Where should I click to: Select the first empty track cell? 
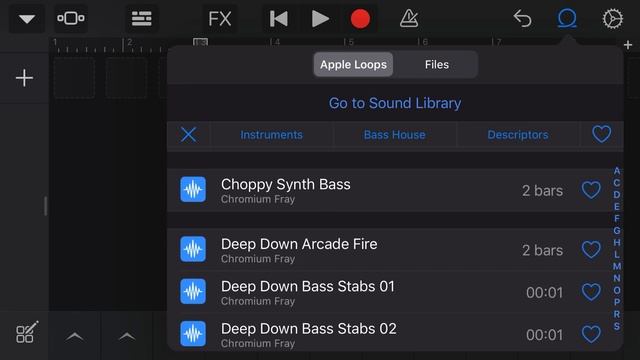(74, 78)
